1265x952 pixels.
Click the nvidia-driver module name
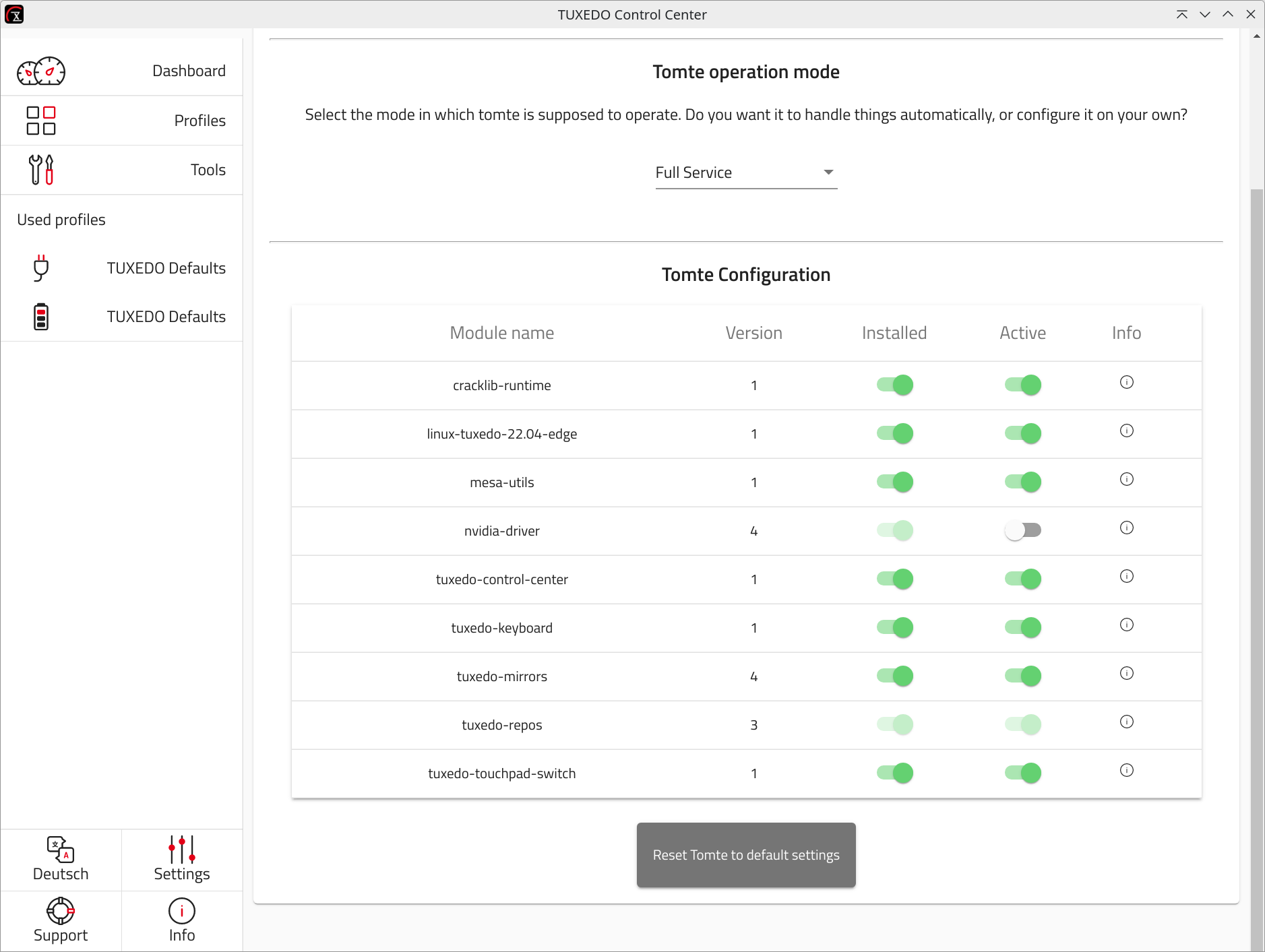click(502, 531)
